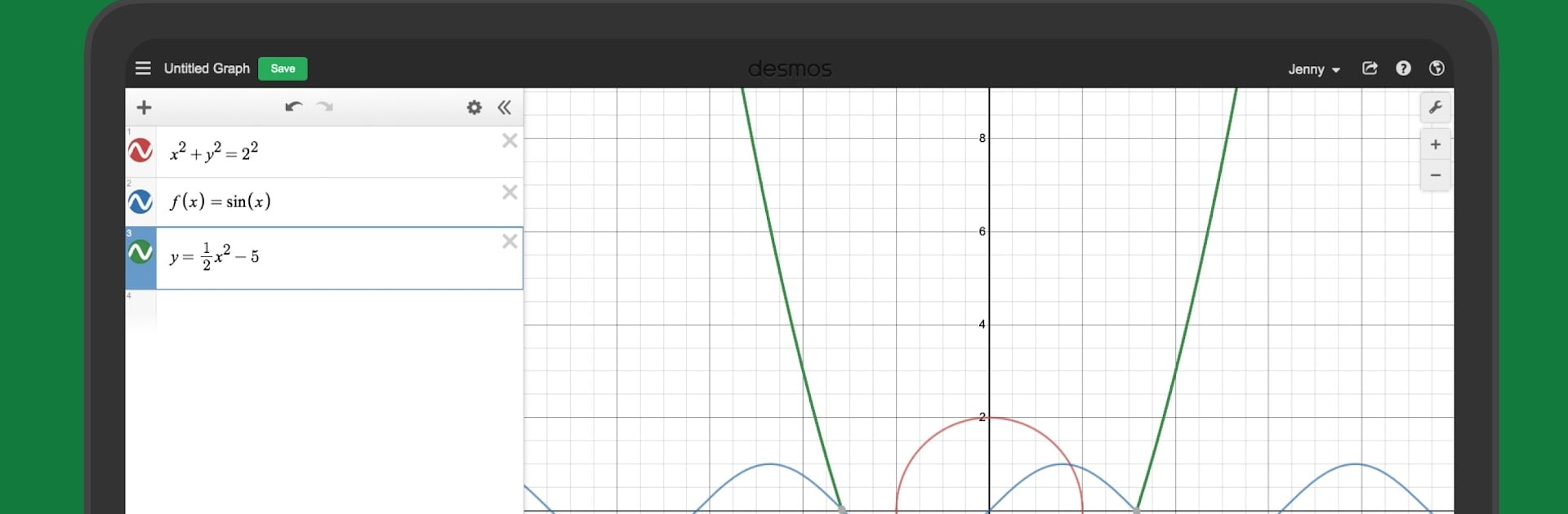The width and height of the screenshot is (1568, 514).
Task: Edit the x²+y²=2² expression field
Action: coord(340,152)
